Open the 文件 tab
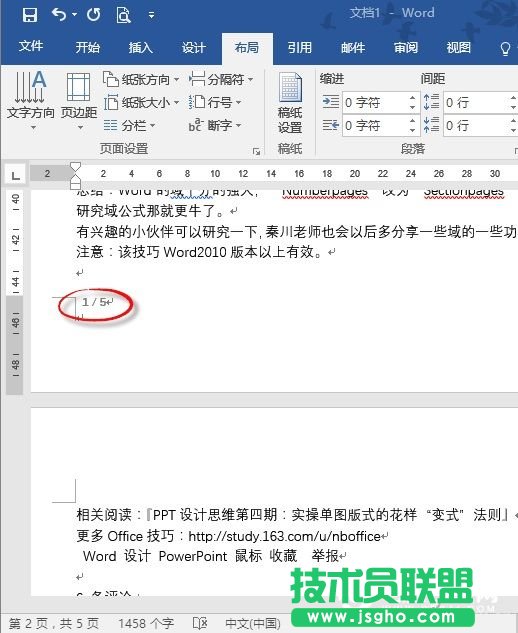 (x=31, y=47)
